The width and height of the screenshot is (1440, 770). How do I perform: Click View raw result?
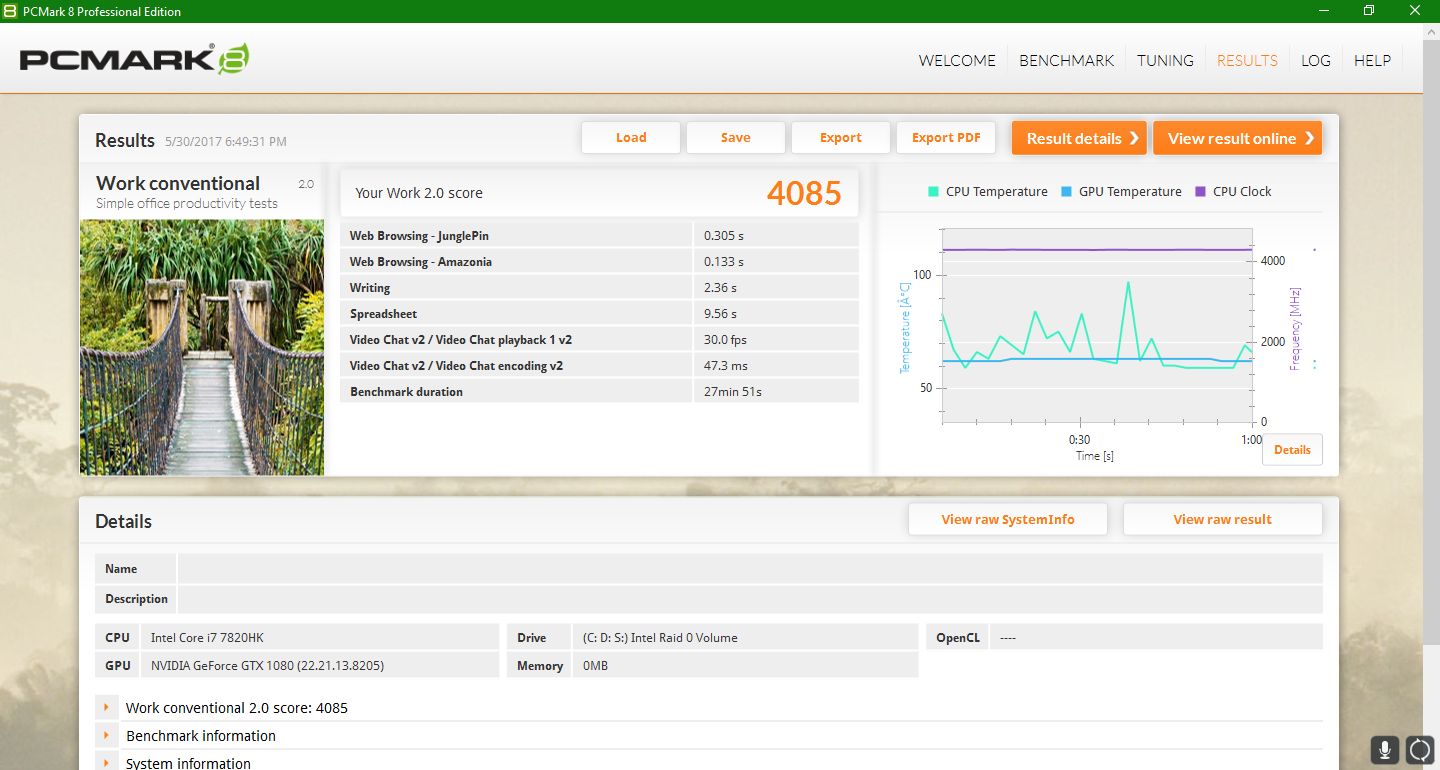1223,519
